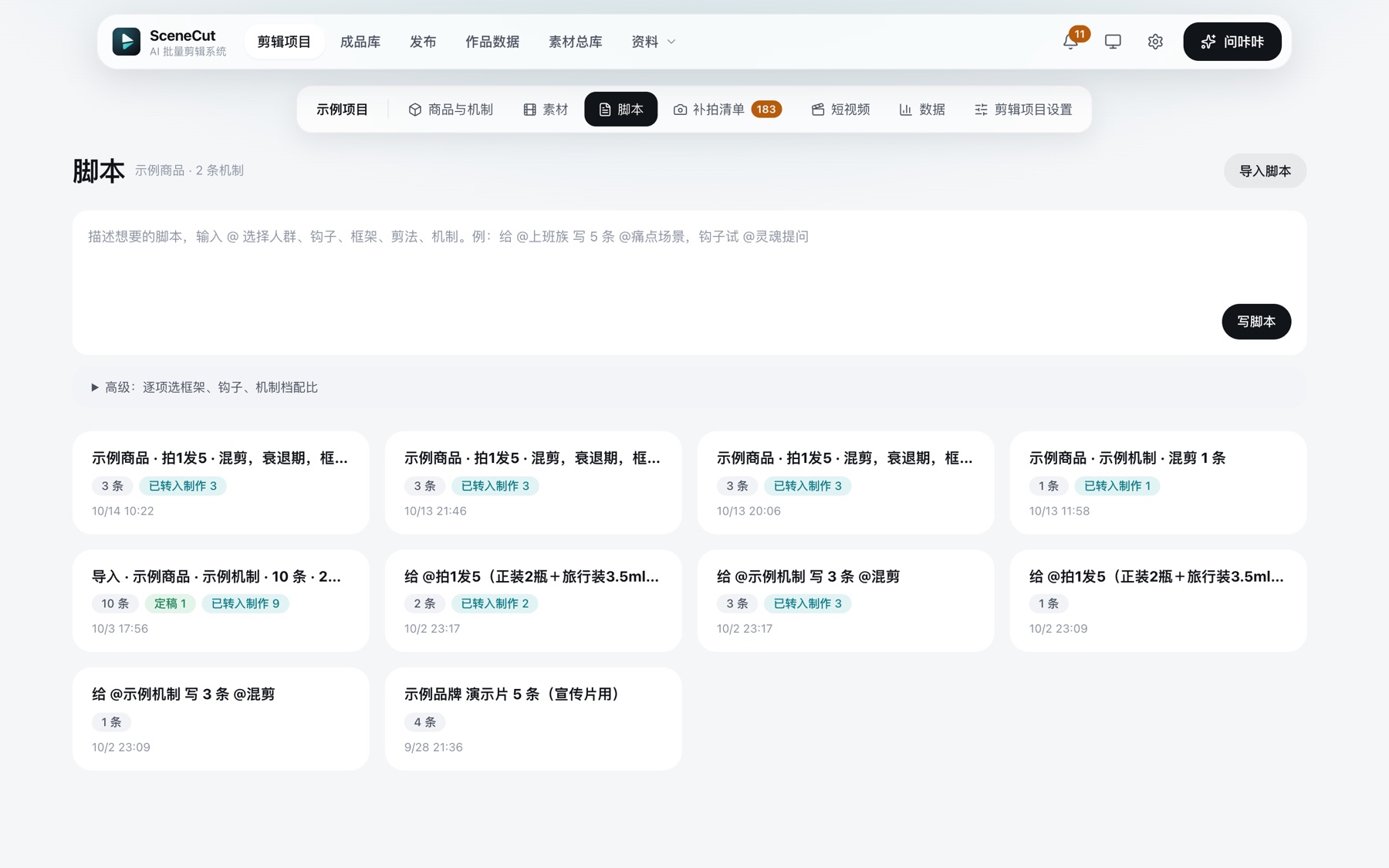Click the monitor display icon
The height and width of the screenshot is (868, 1389).
point(1113,42)
